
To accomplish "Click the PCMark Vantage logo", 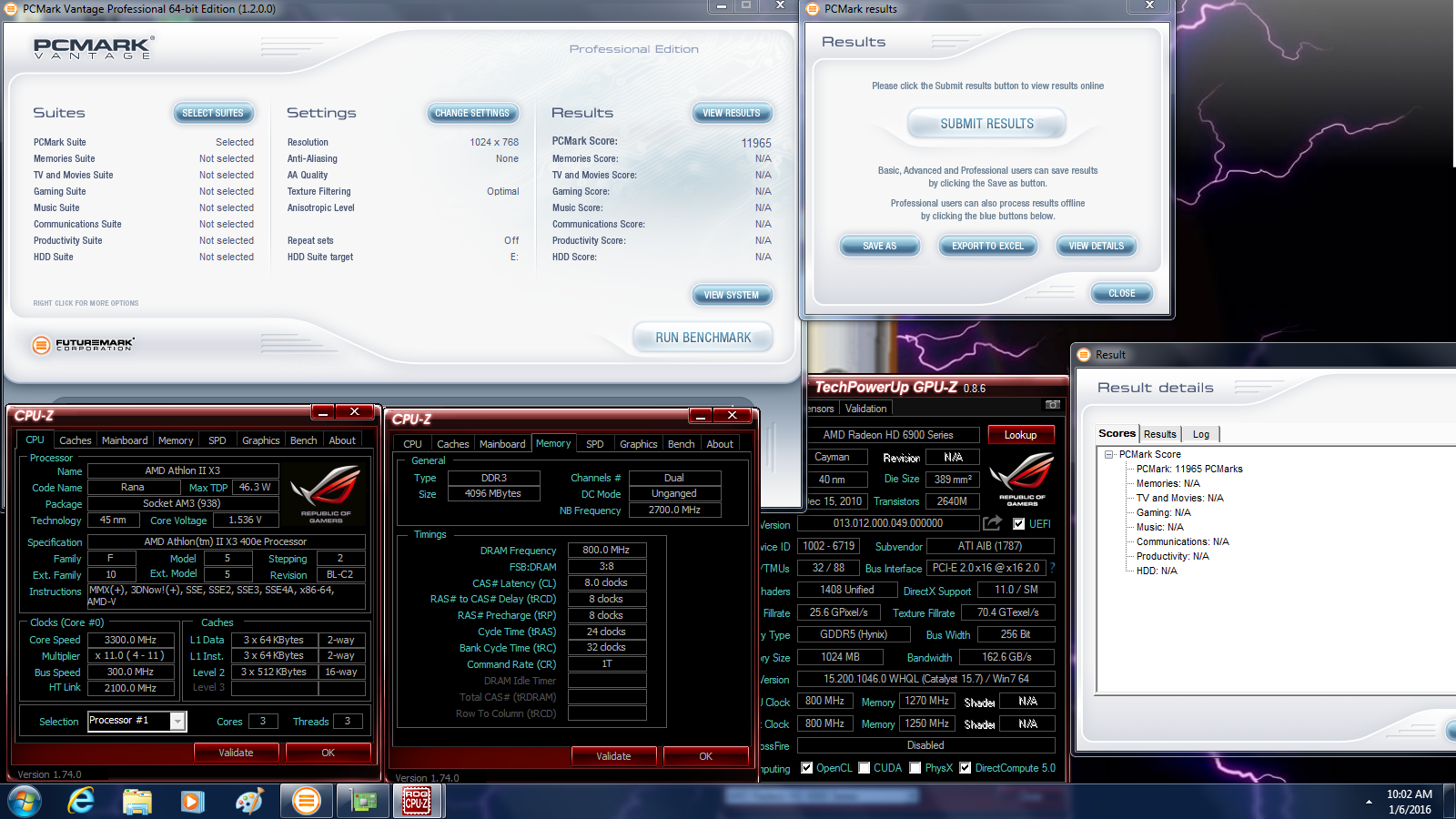I will pyautogui.click(x=94, y=48).
